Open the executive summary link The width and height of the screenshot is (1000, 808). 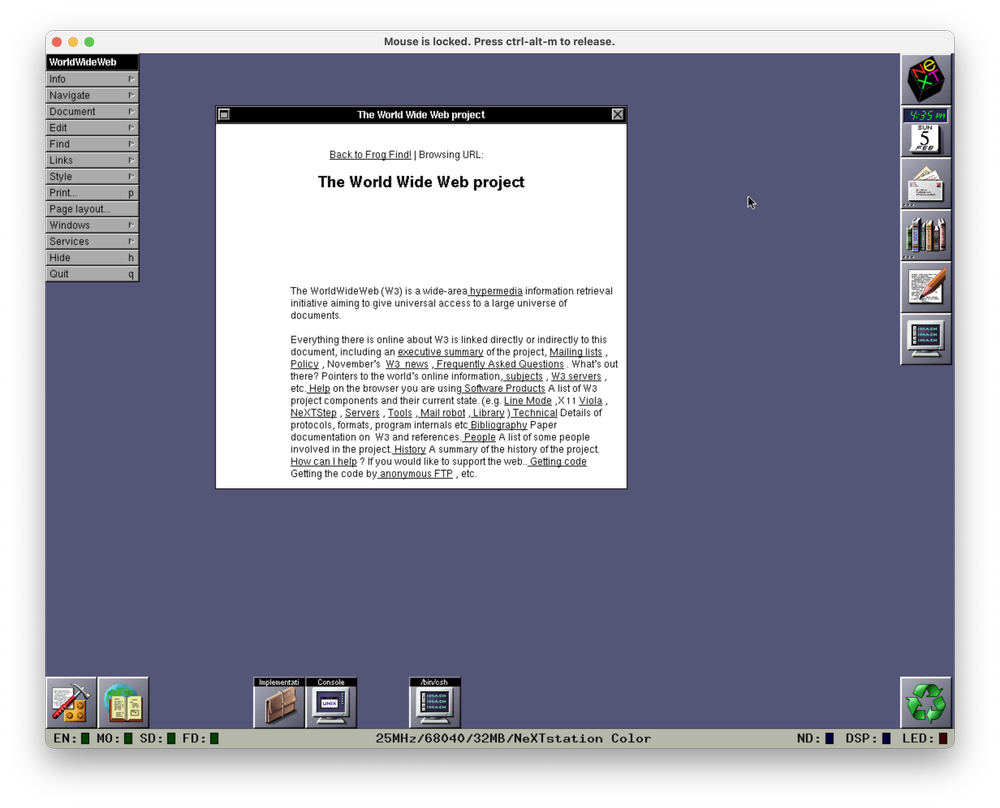pos(440,352)
